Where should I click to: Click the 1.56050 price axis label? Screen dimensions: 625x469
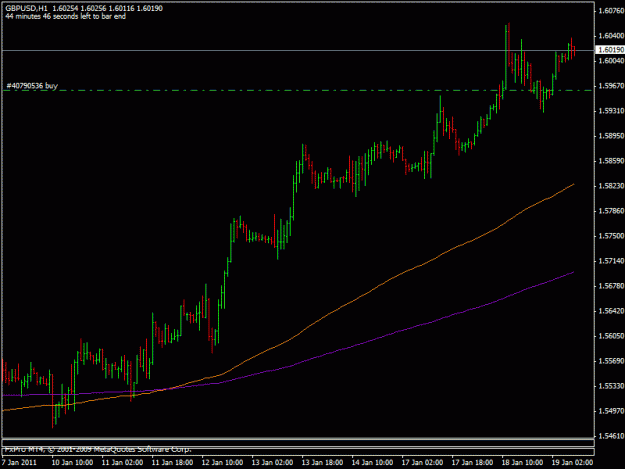coord(611,336)
